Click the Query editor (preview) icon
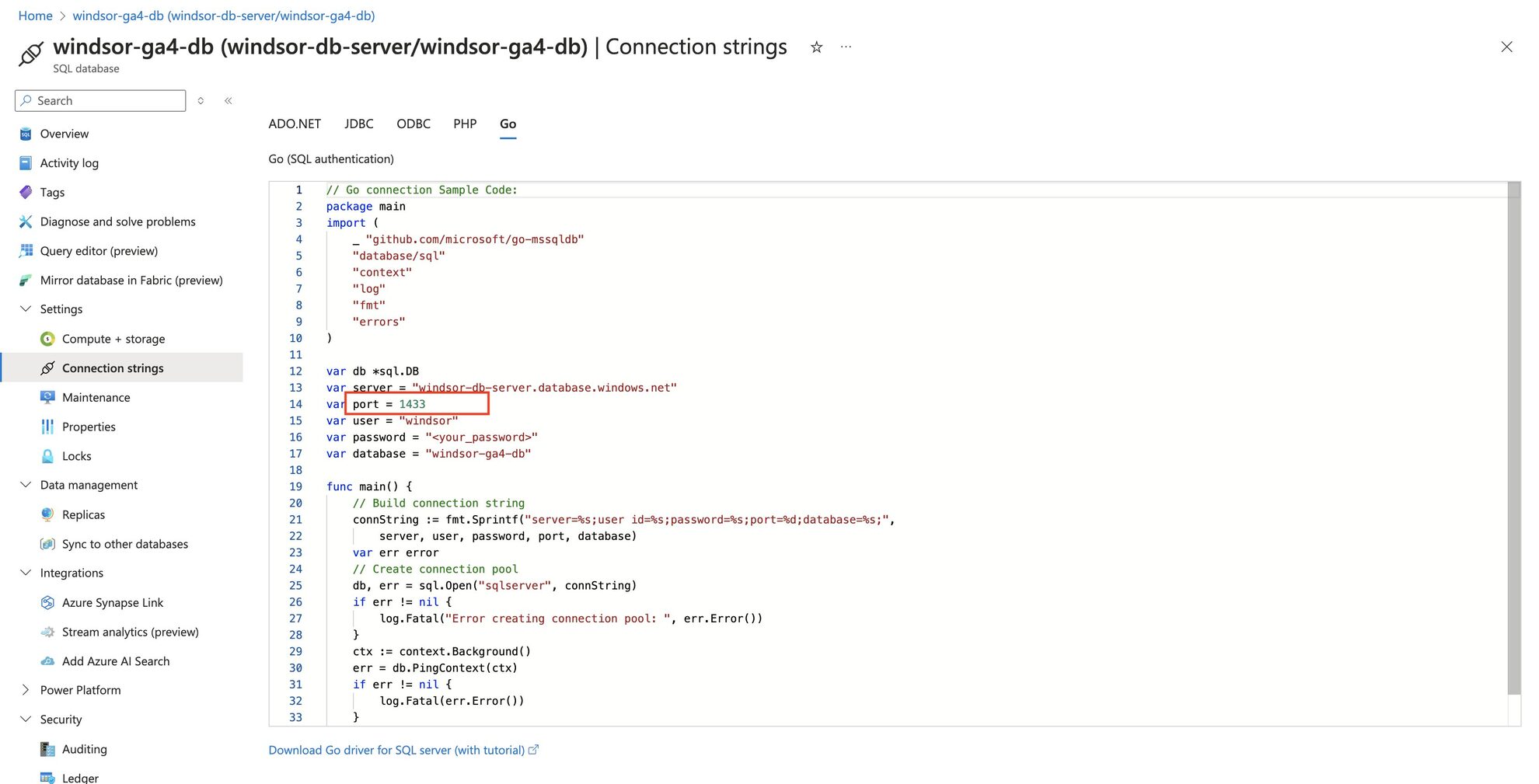This screenshot has width=1539, height=784. pos(26,251)
